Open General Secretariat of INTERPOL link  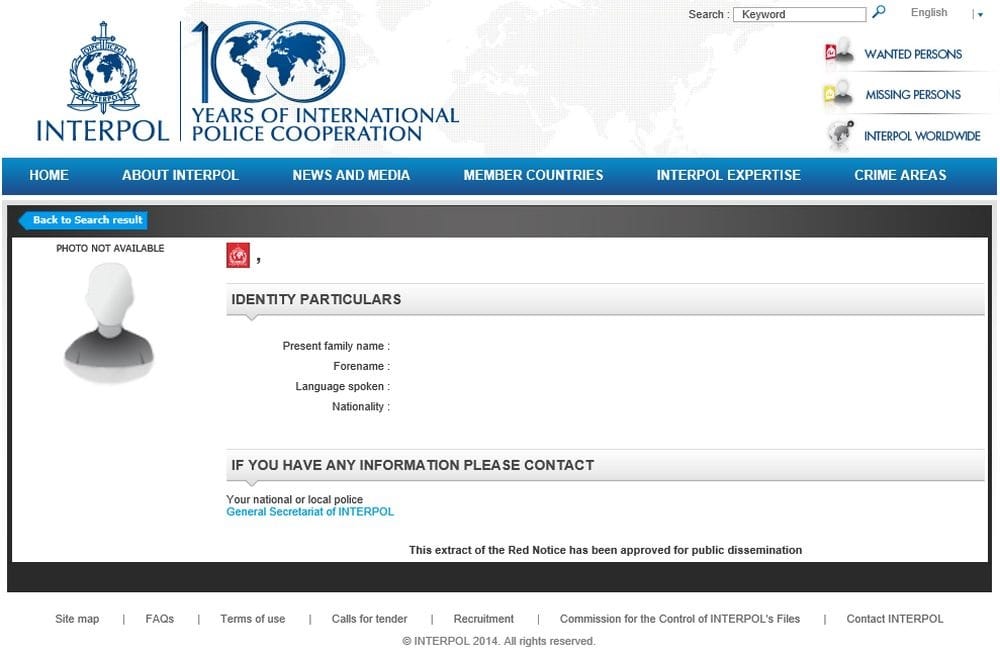pyautogui.click(x=310, y=512)
